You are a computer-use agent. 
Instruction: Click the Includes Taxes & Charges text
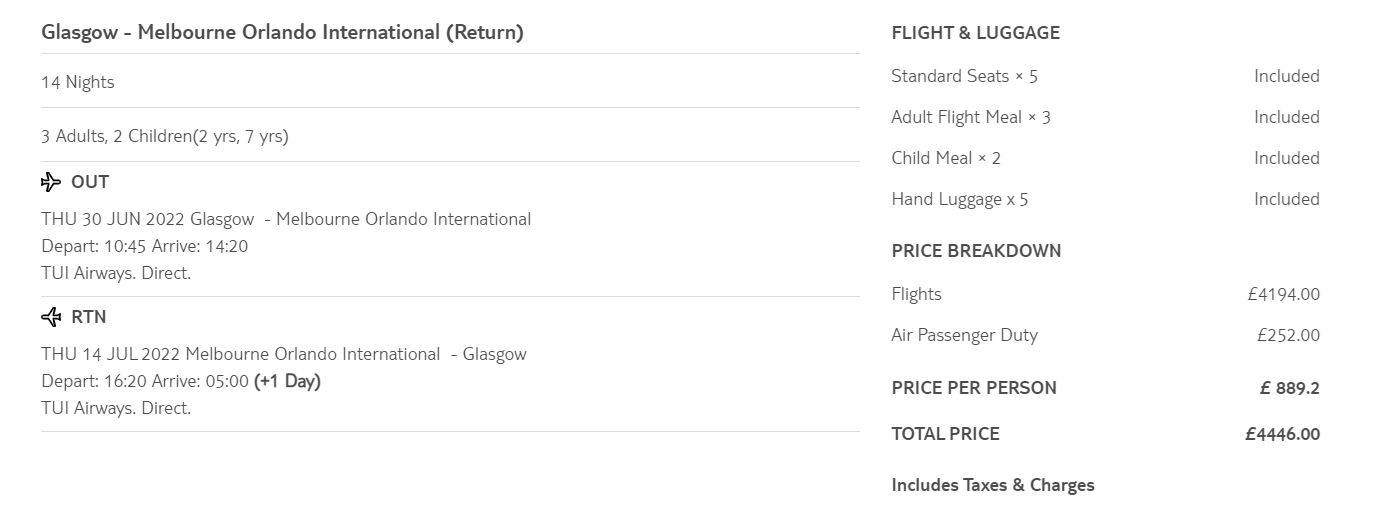tap(992, 485)
